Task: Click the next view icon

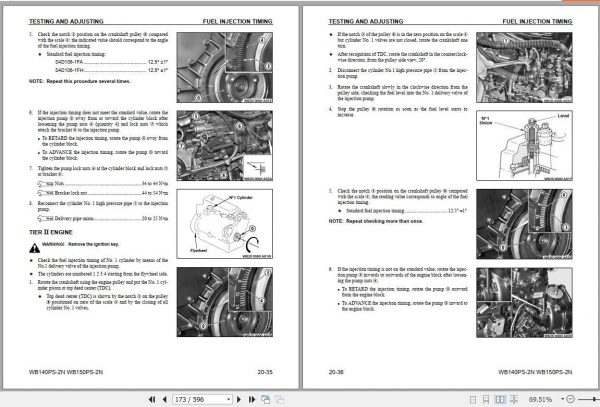Action: [x=279, y=399]
